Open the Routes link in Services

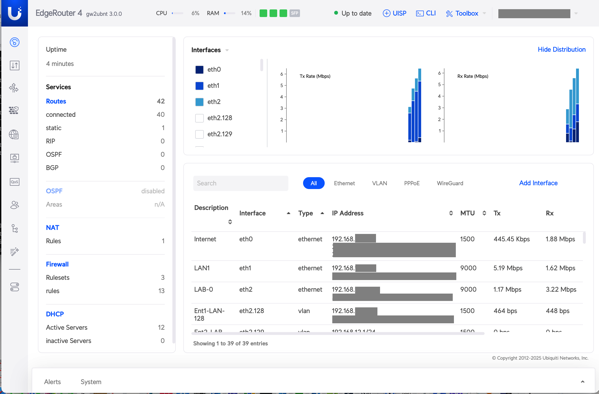(56, 101)
